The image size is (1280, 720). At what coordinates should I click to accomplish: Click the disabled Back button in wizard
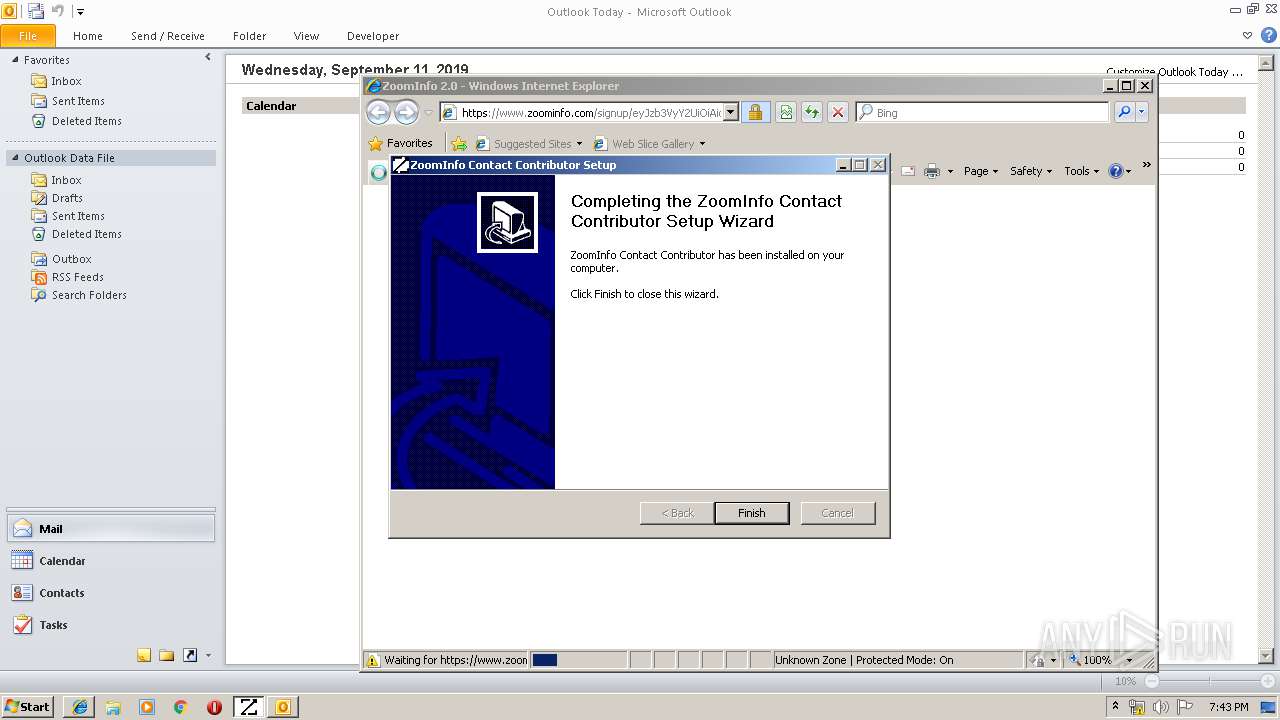coord(677,513)
